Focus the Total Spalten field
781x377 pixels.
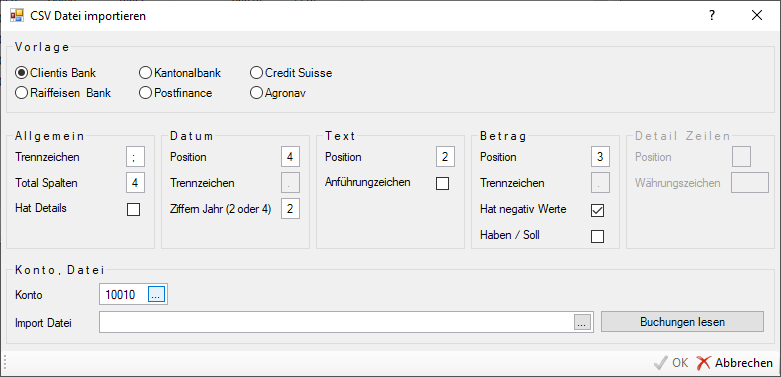[135, 183]
